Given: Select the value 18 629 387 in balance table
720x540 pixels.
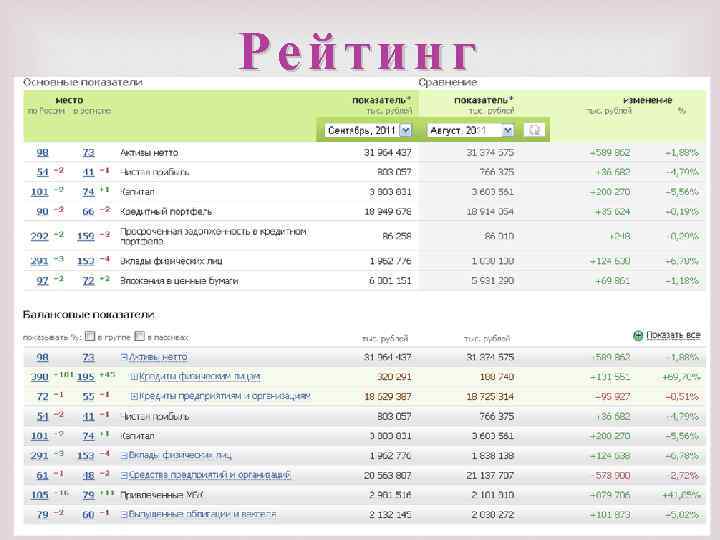Looking at the screenshot, I should (x=388, y=396).
